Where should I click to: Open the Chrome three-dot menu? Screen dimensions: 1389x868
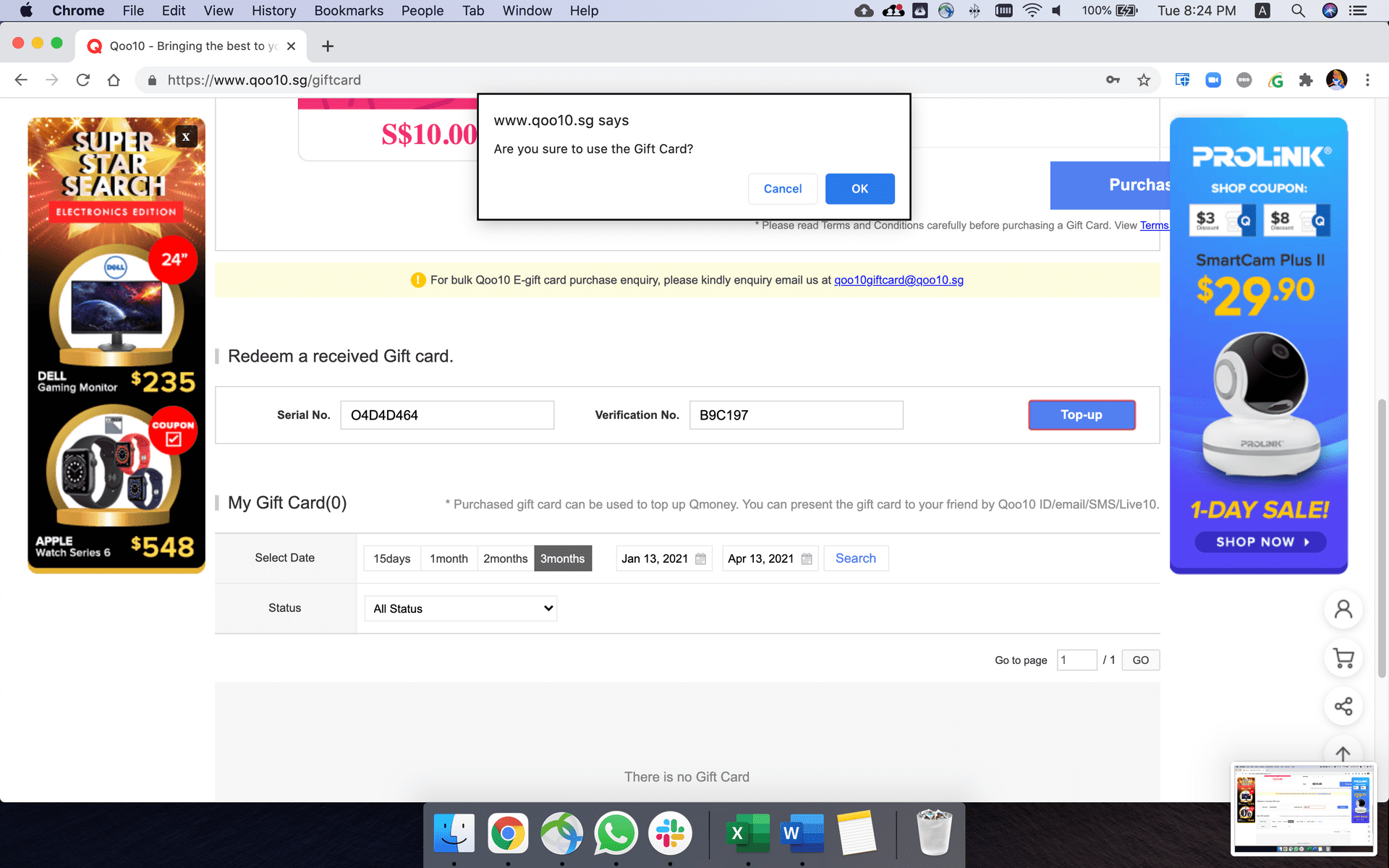point(1367,80)
